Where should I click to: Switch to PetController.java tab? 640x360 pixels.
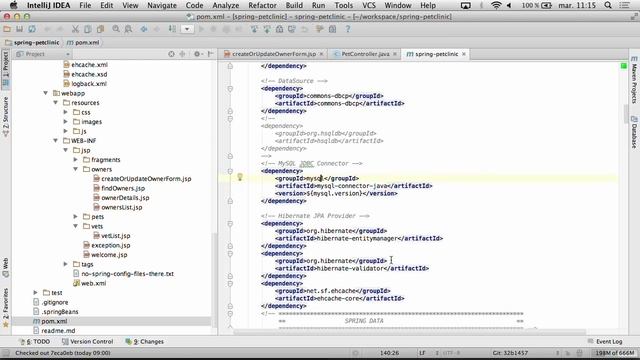pos(365,54)
